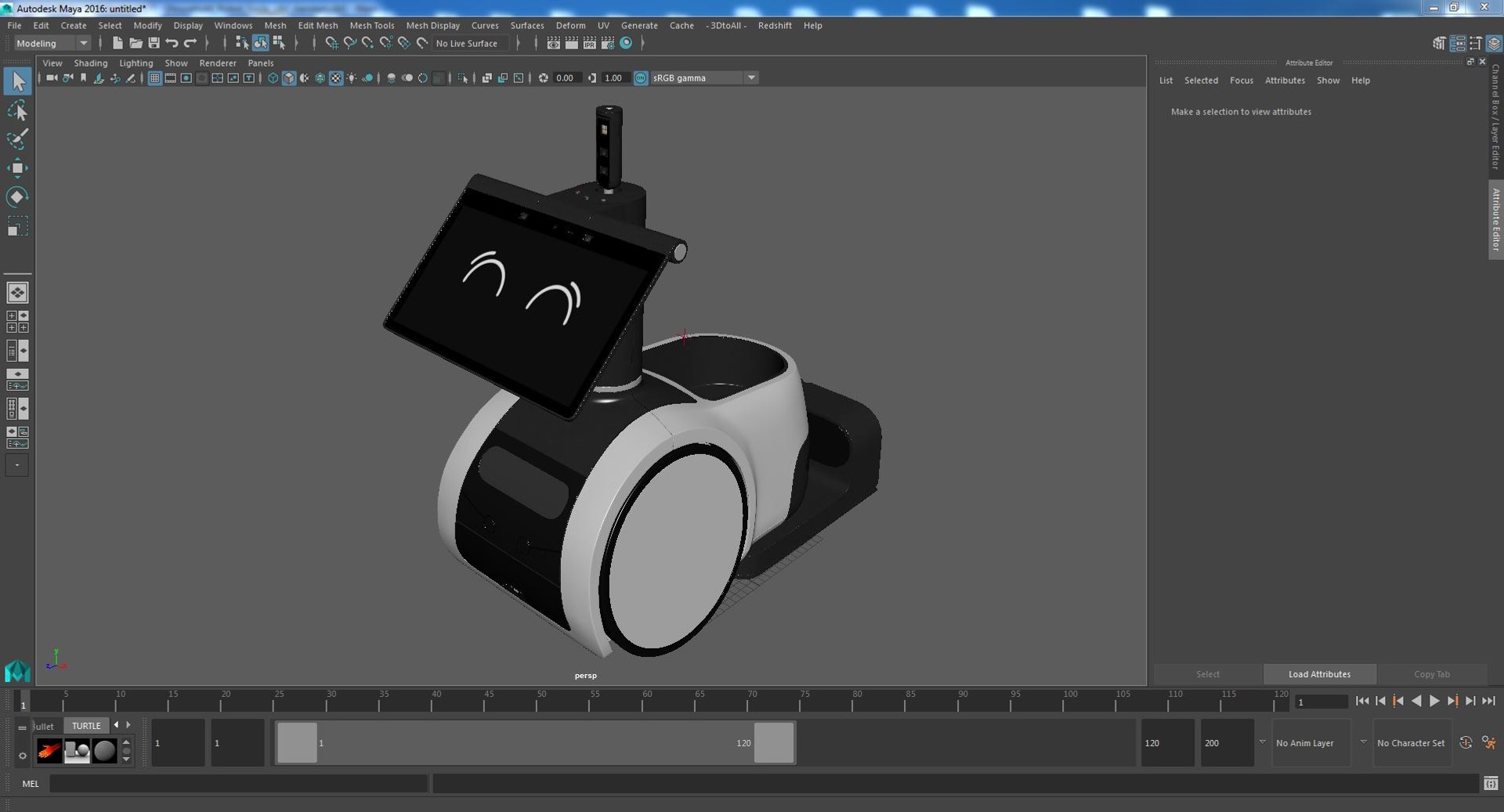The width and height of the screenshot is (1504, 812).
Task: Click frame 60 on the time slider
Action: point(647,701)
